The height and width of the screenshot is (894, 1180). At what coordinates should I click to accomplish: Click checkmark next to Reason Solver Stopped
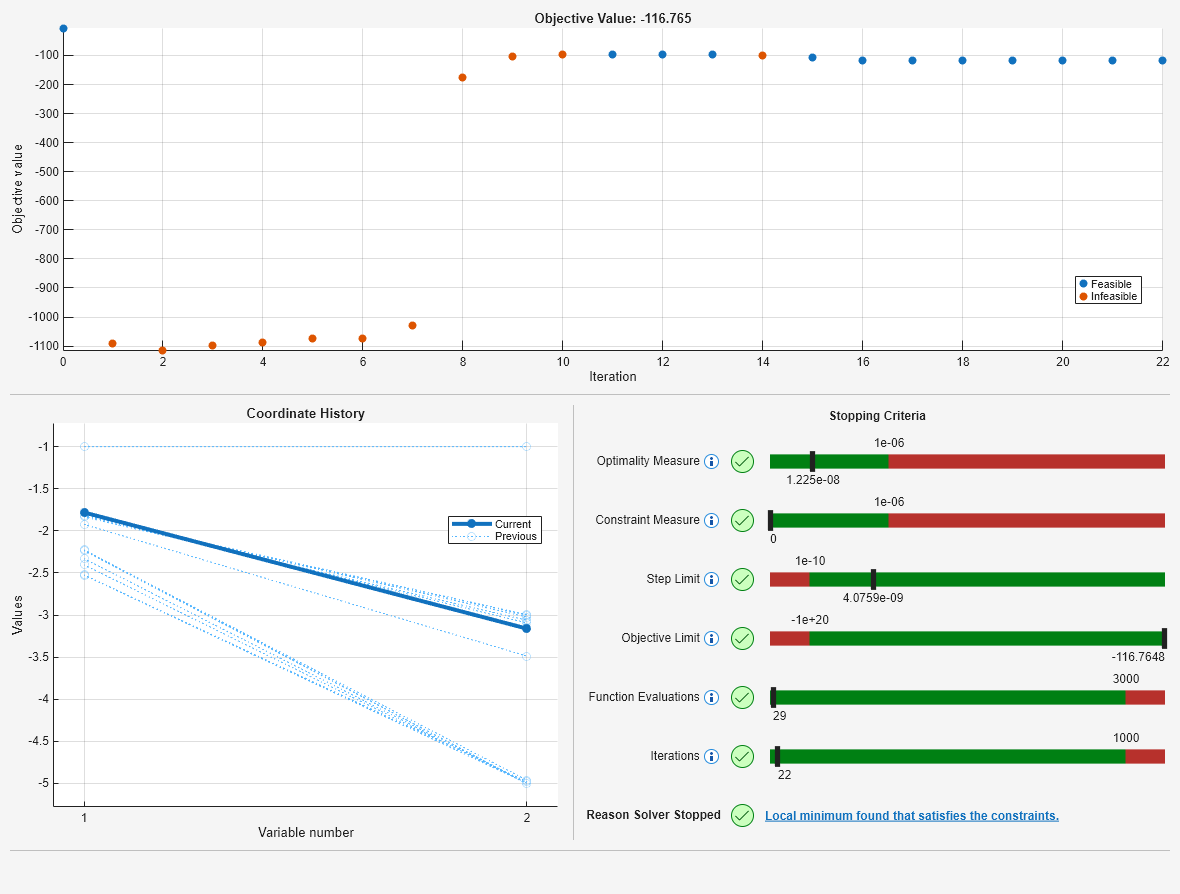[743, 816]
